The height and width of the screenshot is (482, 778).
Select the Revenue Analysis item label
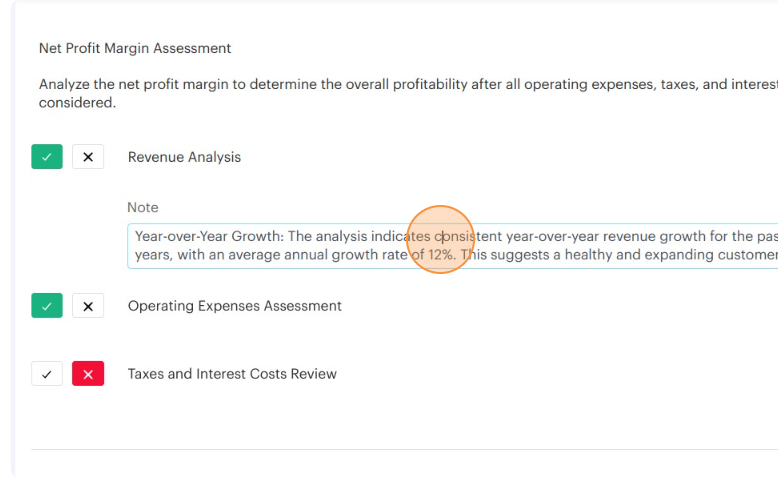click(x=184, y=157)
